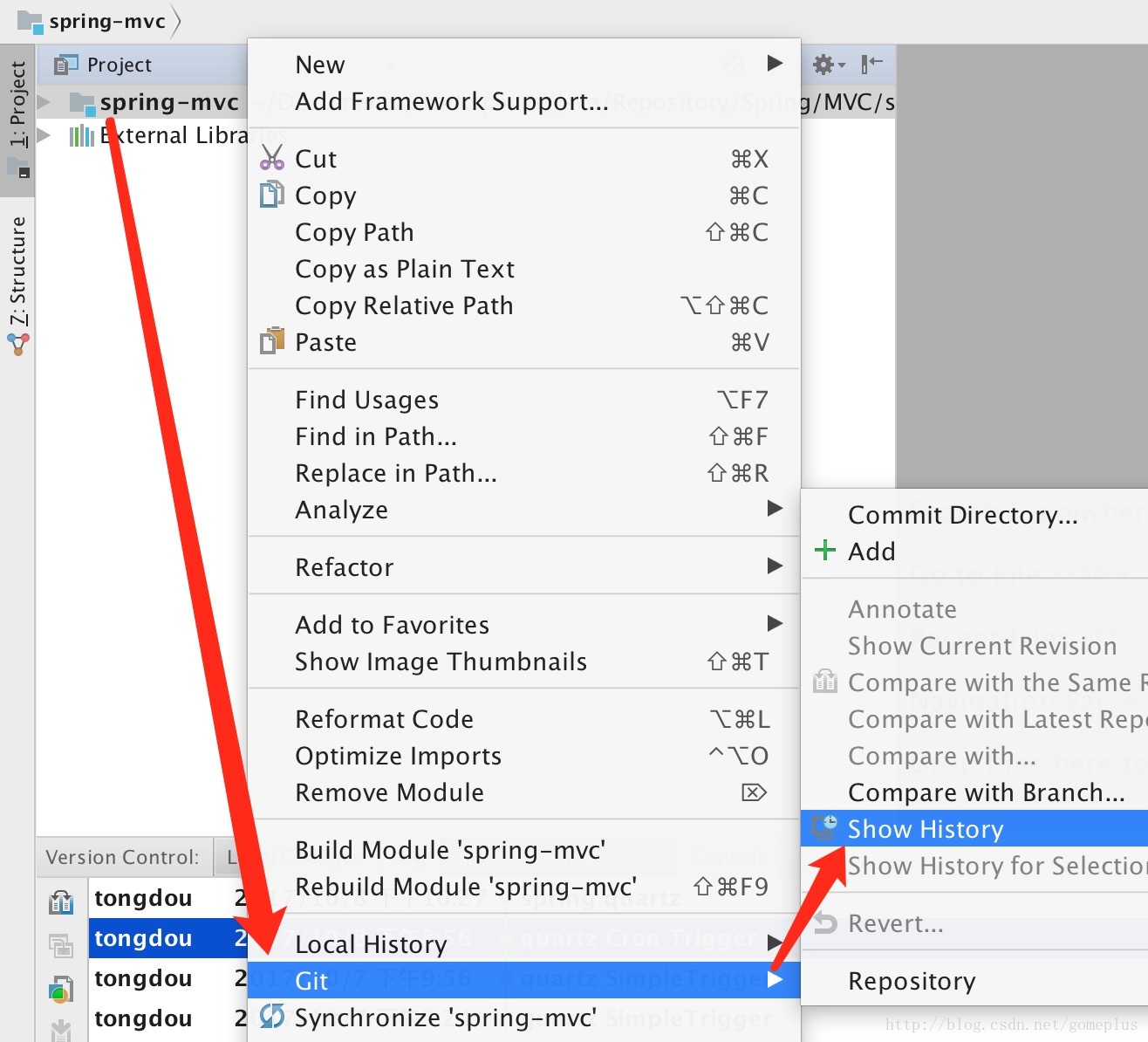The height and width of the screenshot is (1042, 1148).
Task: Open the Repository submenu entry
Action: (912, 981)
